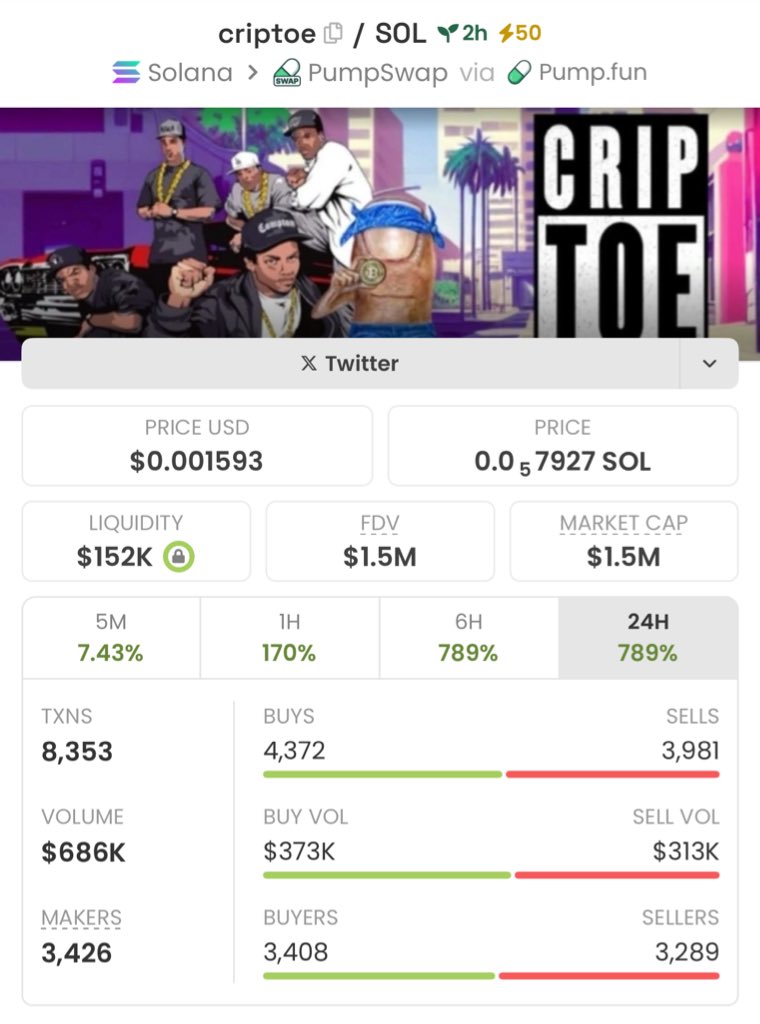The image size is (760, 1024).
Task: Click the buys versus sells ratio bar
Action: pyautogui.click(x=490, y=774)
